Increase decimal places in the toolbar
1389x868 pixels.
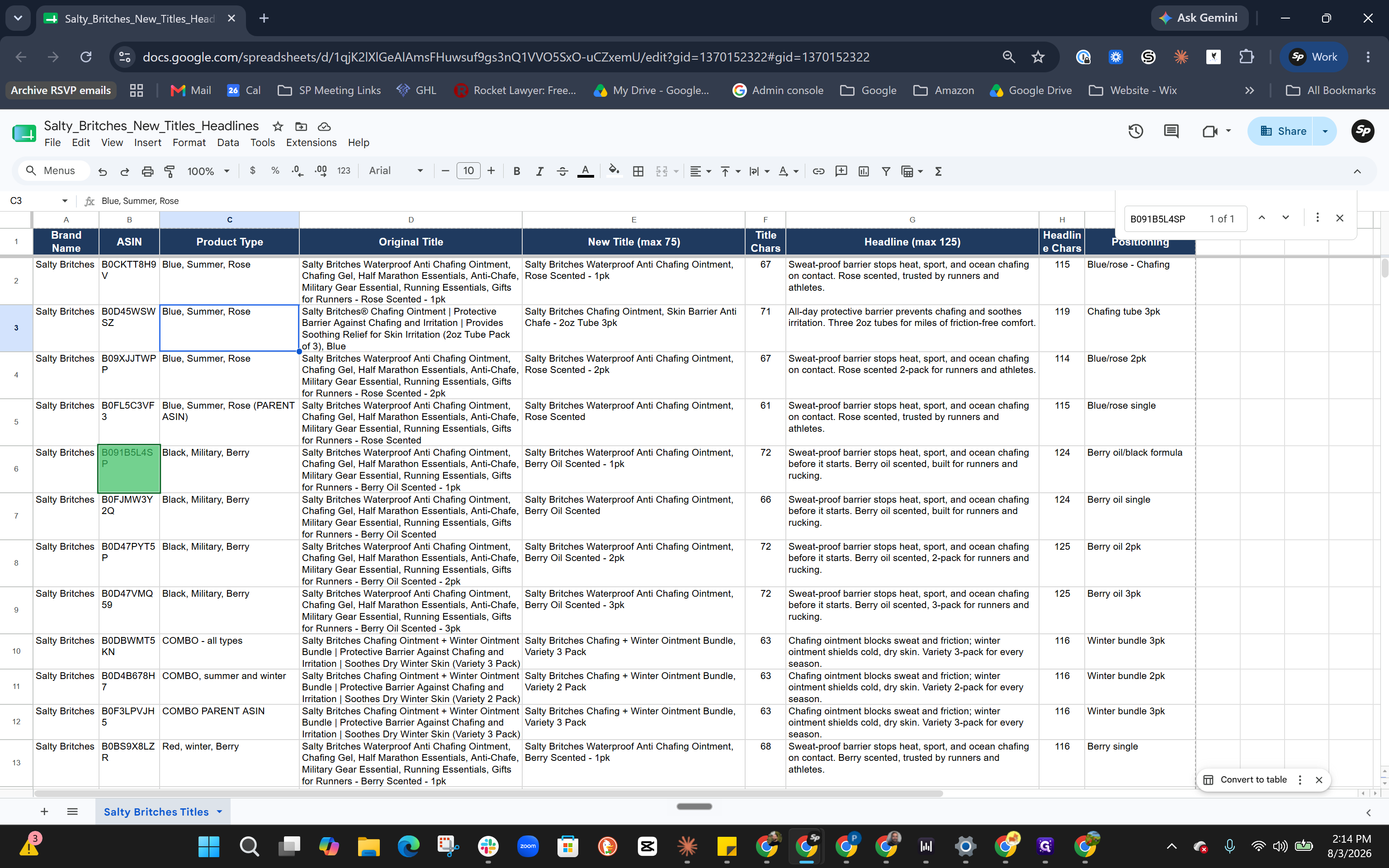click(321, 170)
